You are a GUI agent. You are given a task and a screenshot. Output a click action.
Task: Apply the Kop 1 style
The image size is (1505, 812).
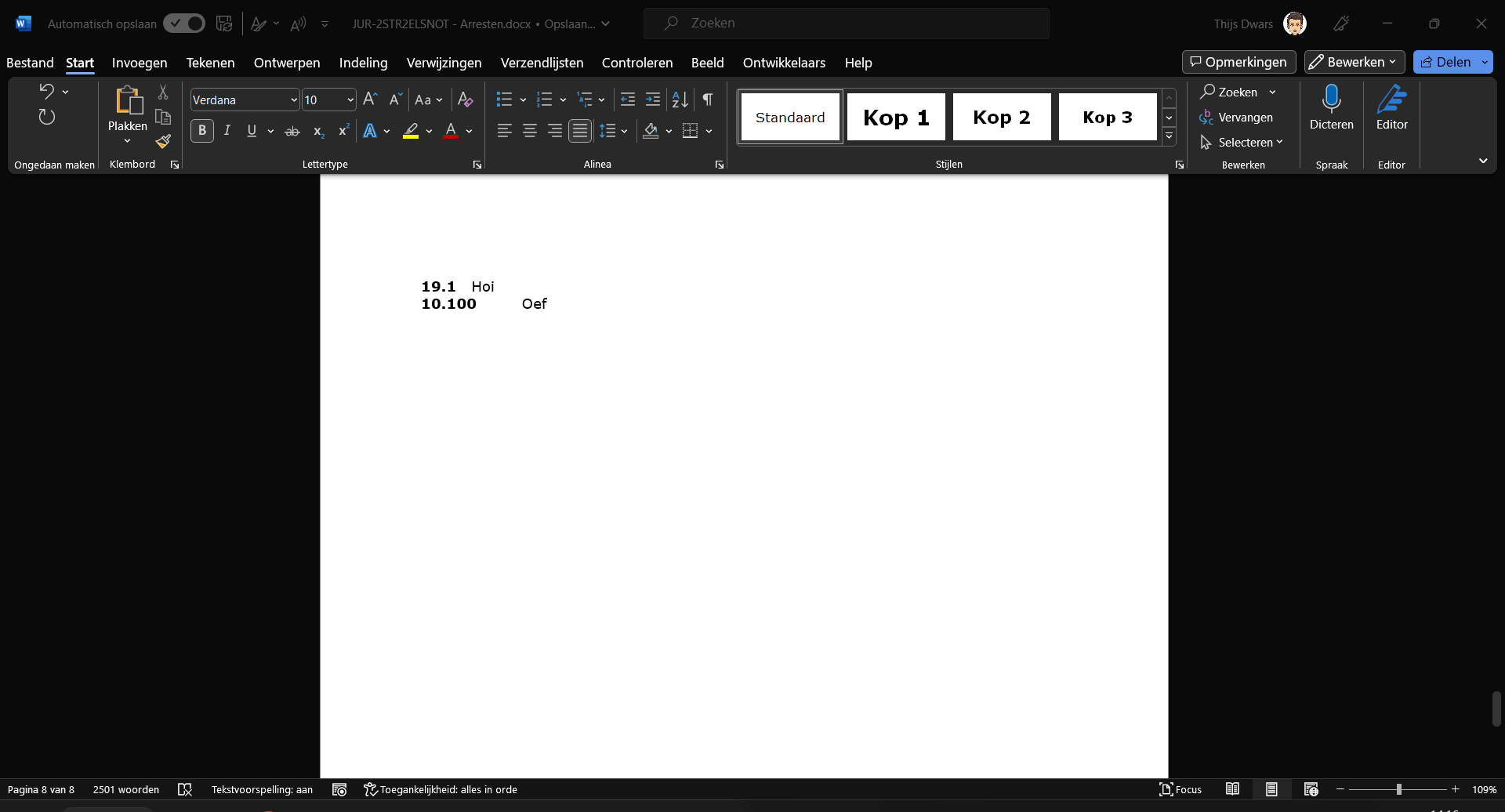point(896,118)
